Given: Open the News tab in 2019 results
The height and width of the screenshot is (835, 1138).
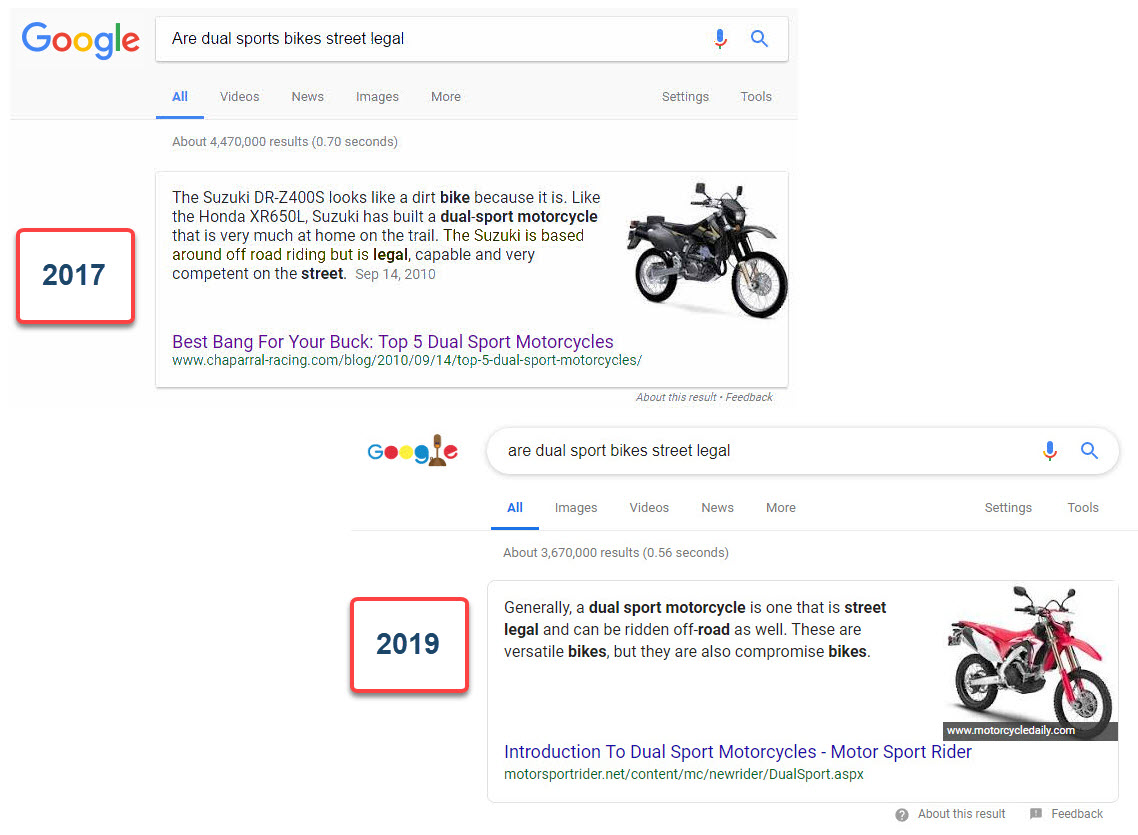Looking at the screenshot, I should tap(717, 508).
